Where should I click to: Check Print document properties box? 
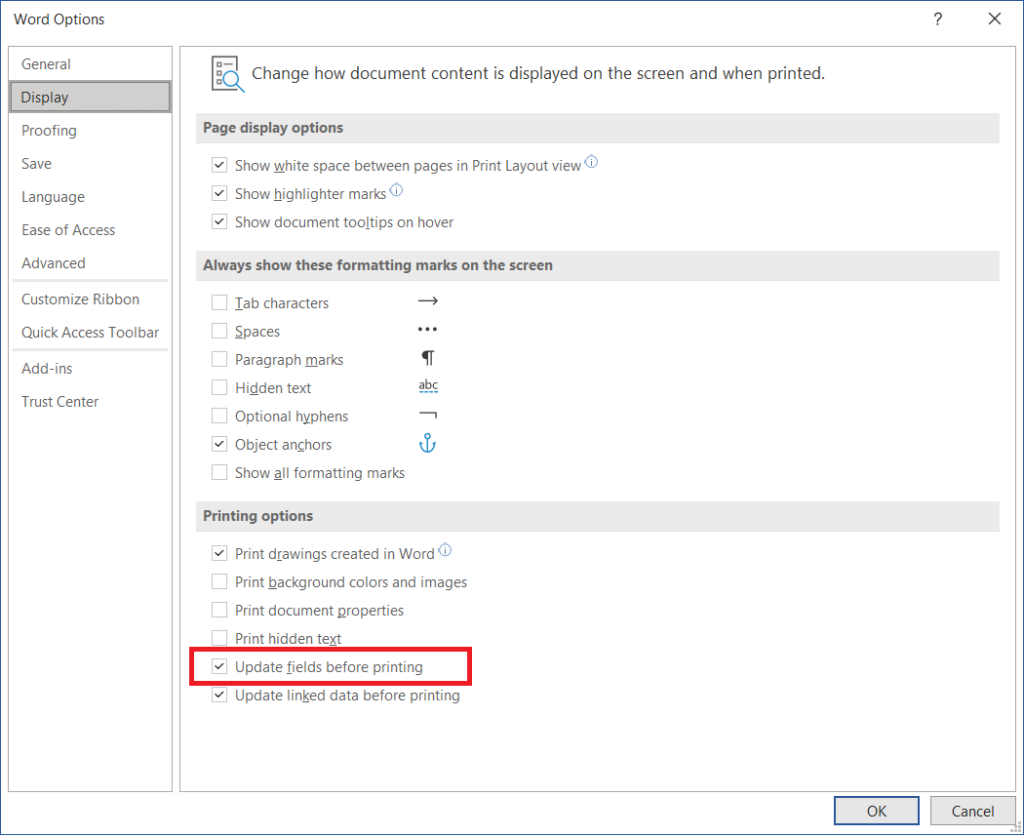(x=219, y=610)
